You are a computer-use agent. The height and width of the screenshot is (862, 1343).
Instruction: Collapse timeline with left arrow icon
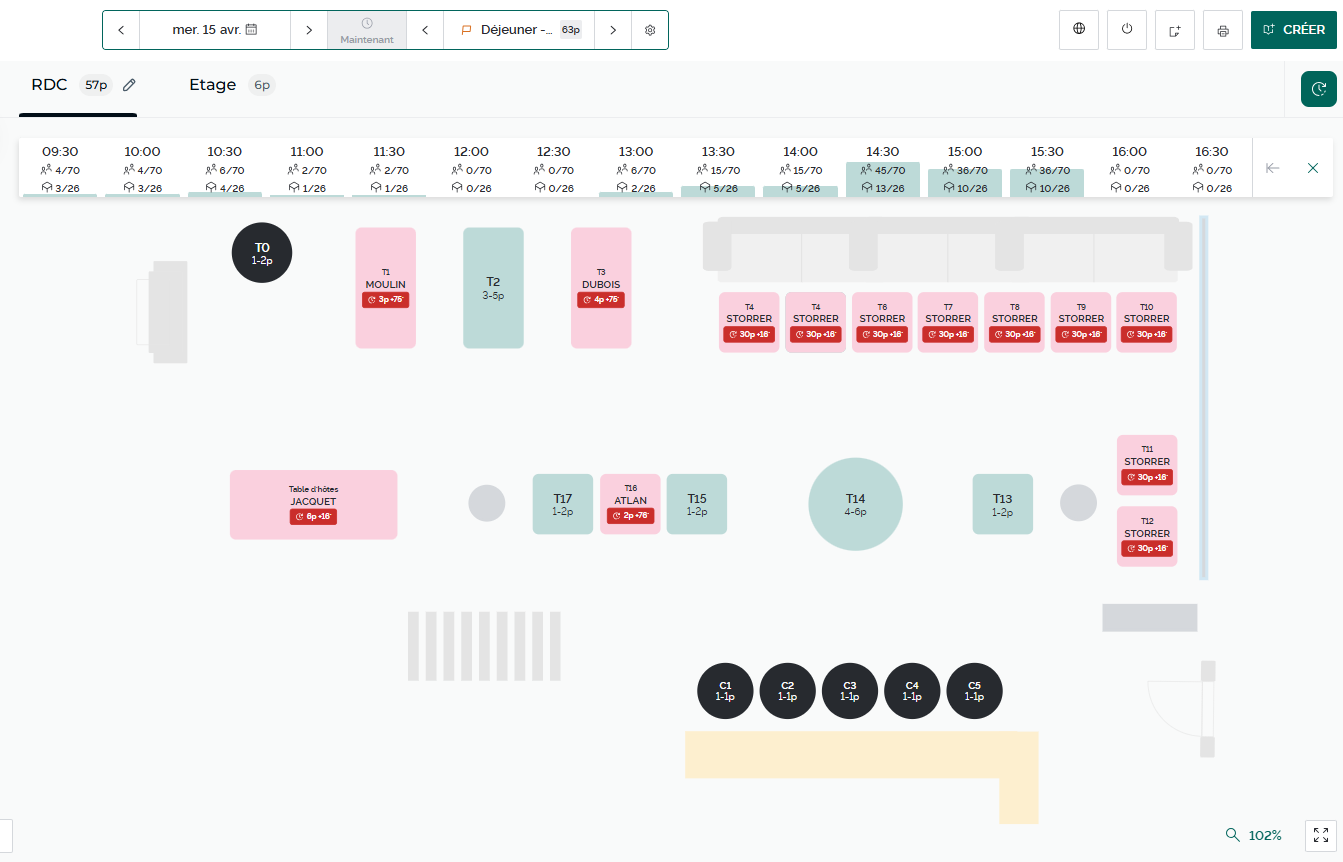(1272, 168)
